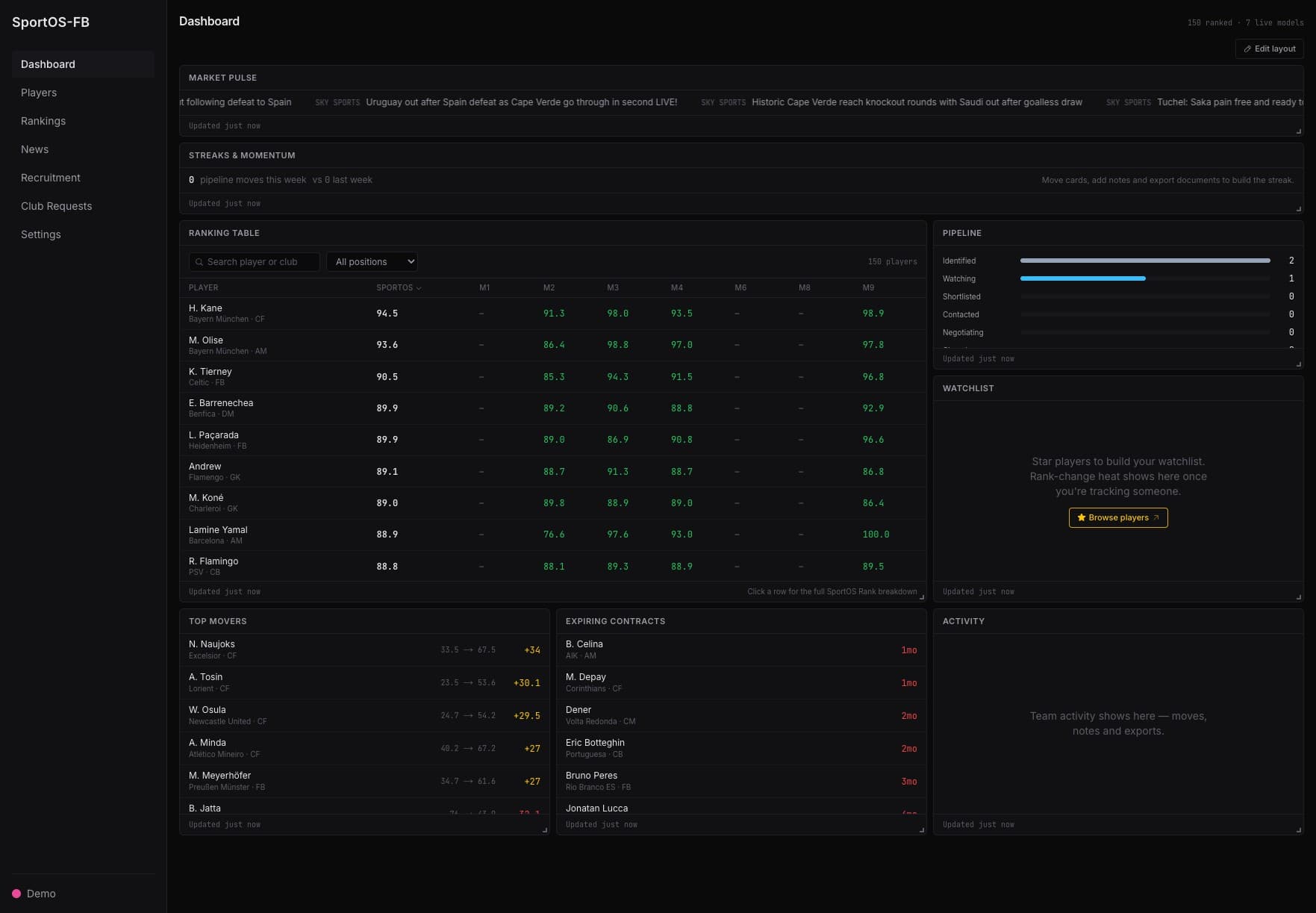Click the Contacted pipeline stage label

[961, 314]
